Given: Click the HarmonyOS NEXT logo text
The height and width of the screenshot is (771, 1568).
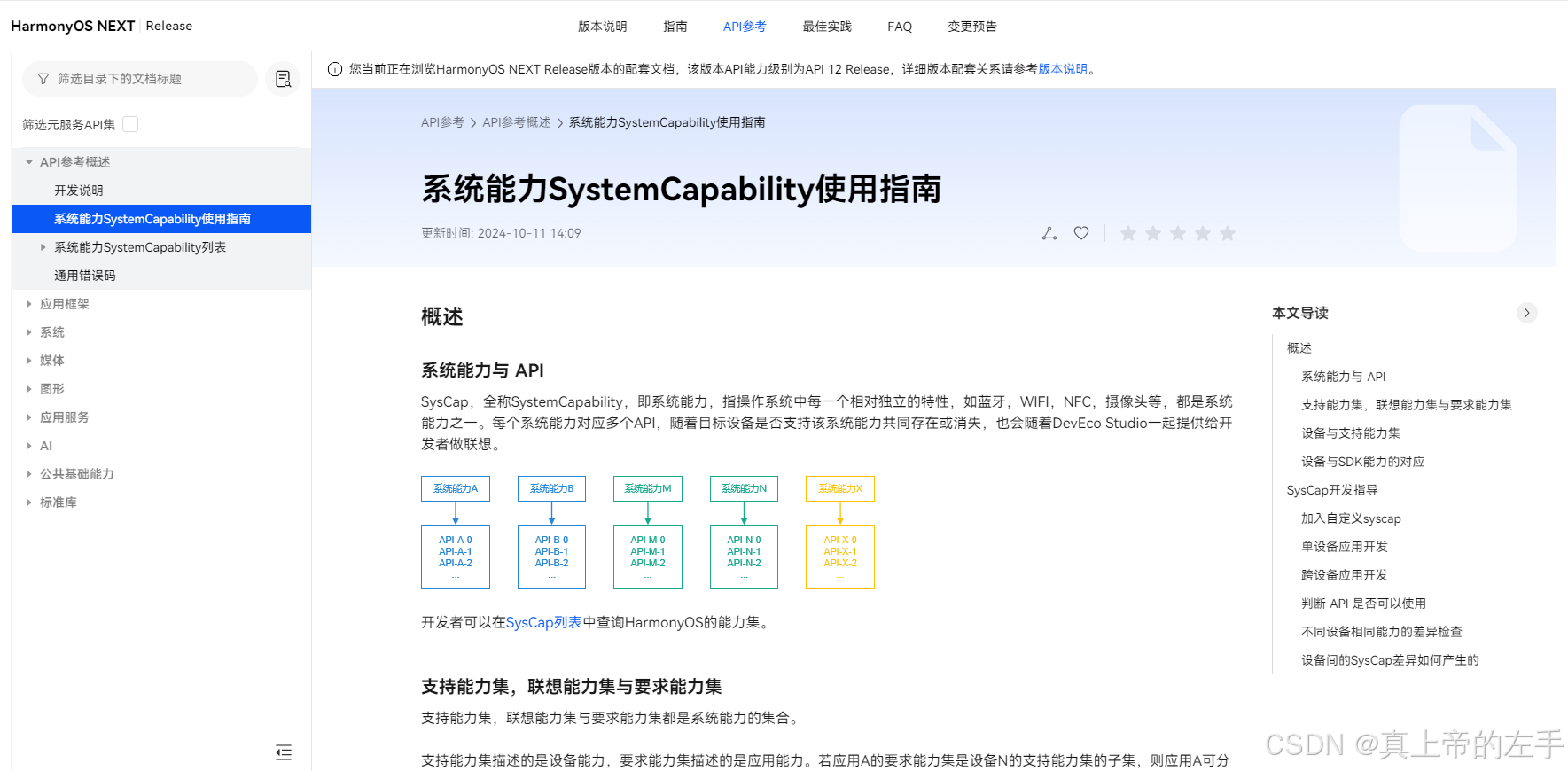Looking at the screenshot, I should [x=73, y=27].
